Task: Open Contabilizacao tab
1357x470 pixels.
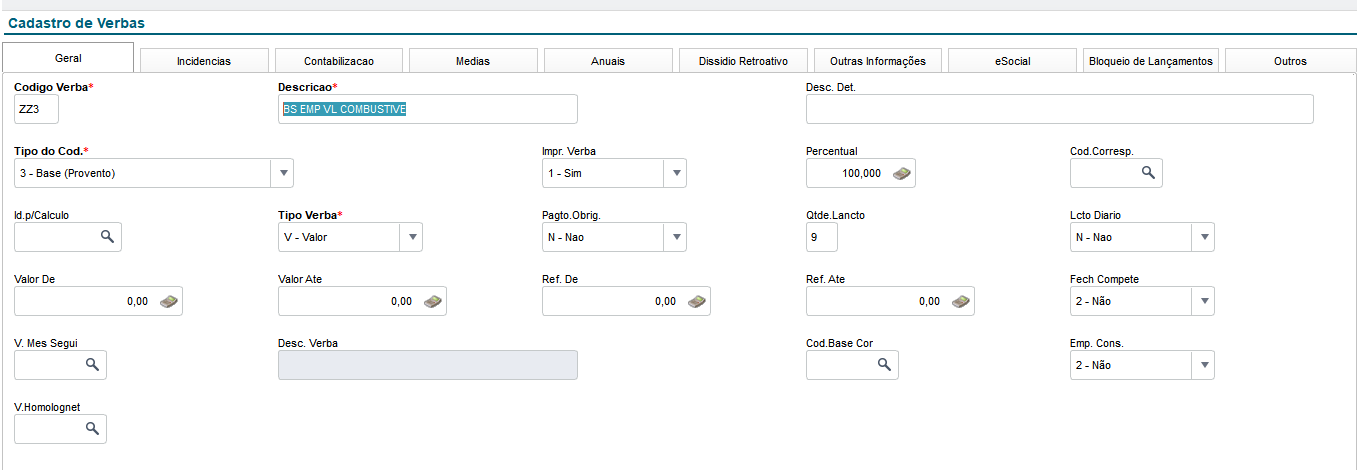Action: (x=339, y=61)
